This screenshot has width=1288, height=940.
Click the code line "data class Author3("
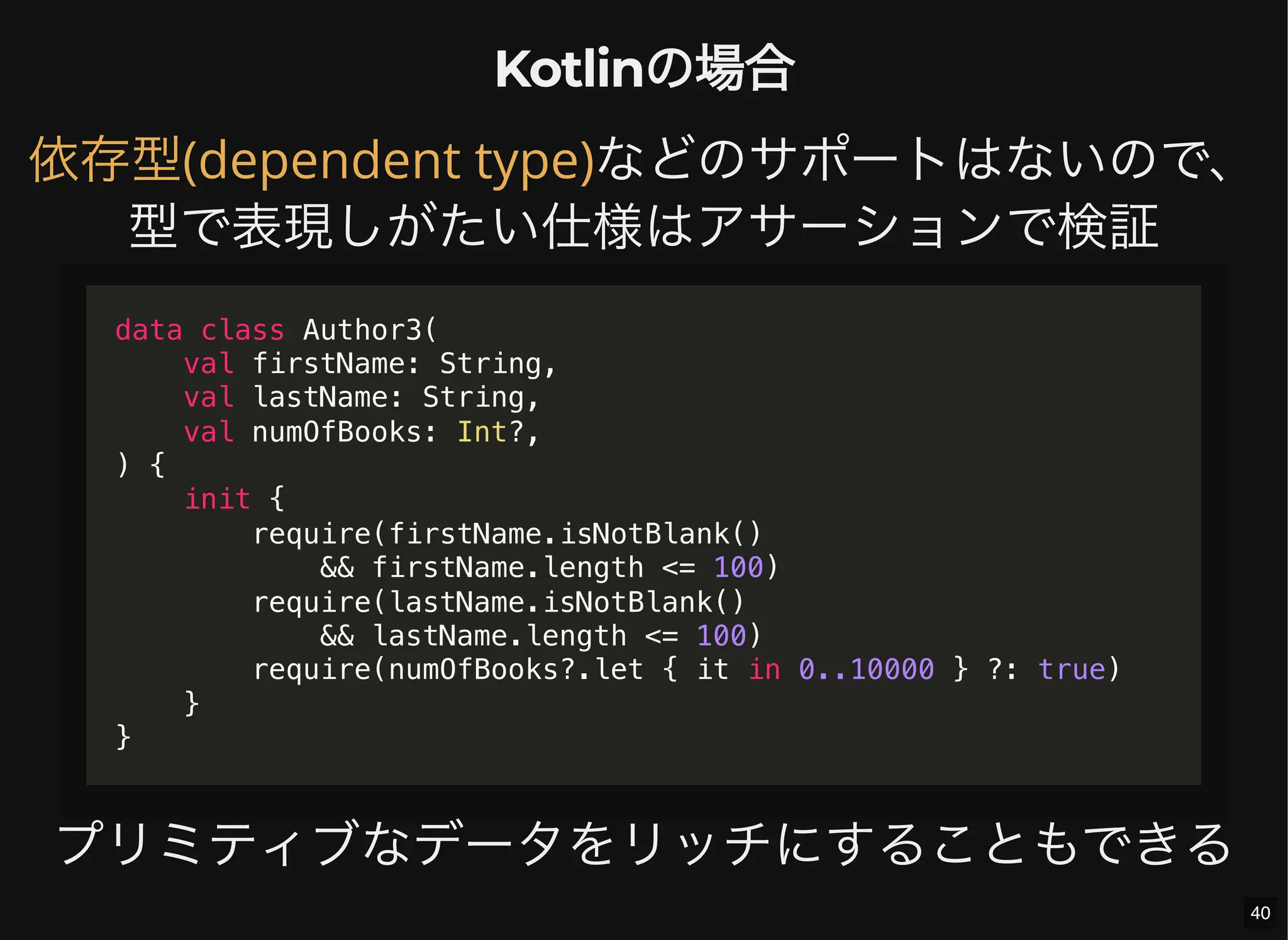pos(276,330)
